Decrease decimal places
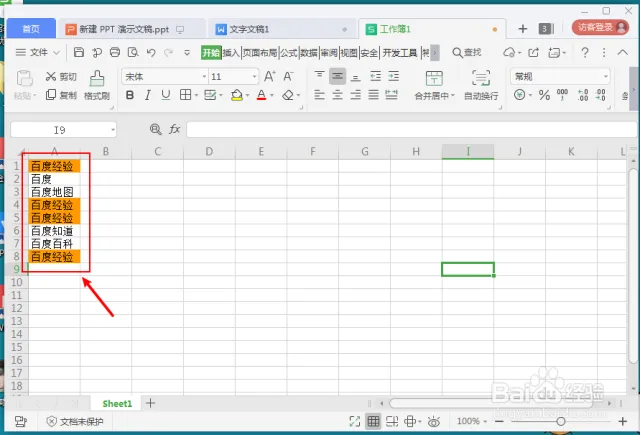The image size is (640, 435). (x=600, y=95)
